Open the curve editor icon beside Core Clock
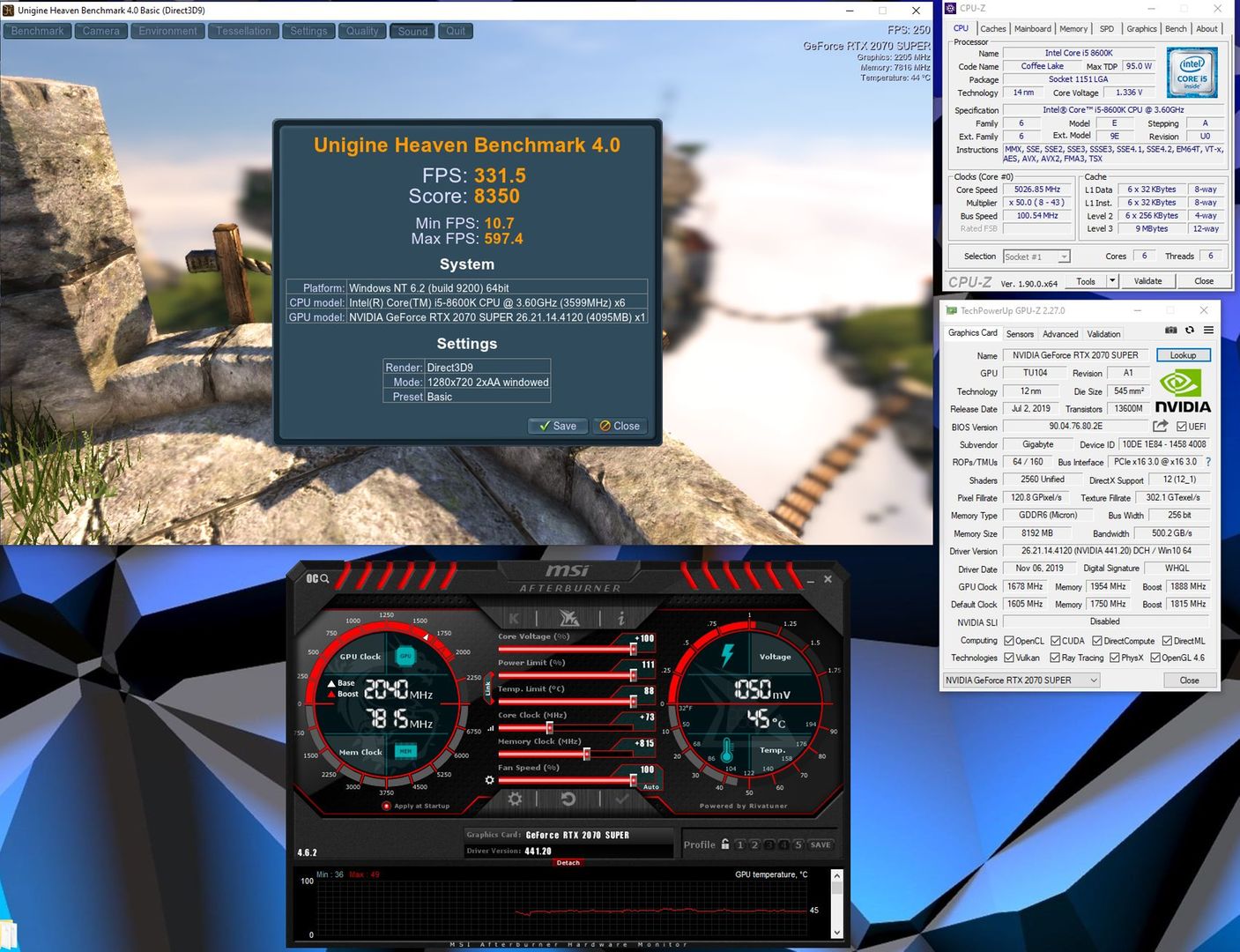The width and height of the screenshot is (1240, 952). [x=489, y=728]
